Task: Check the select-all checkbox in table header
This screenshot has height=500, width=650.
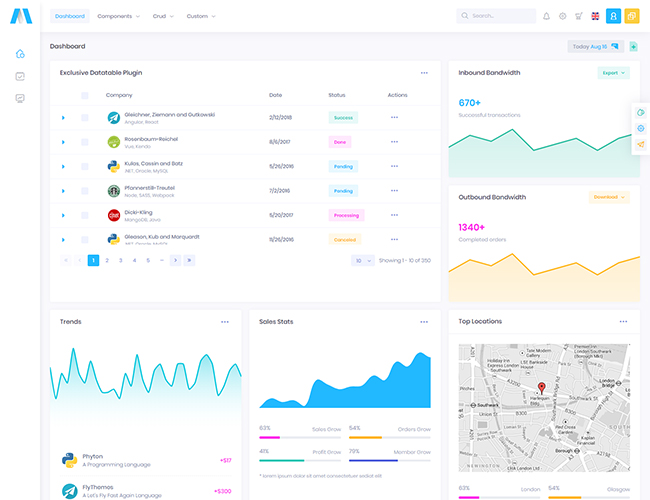Action: [x=85, y=95]
